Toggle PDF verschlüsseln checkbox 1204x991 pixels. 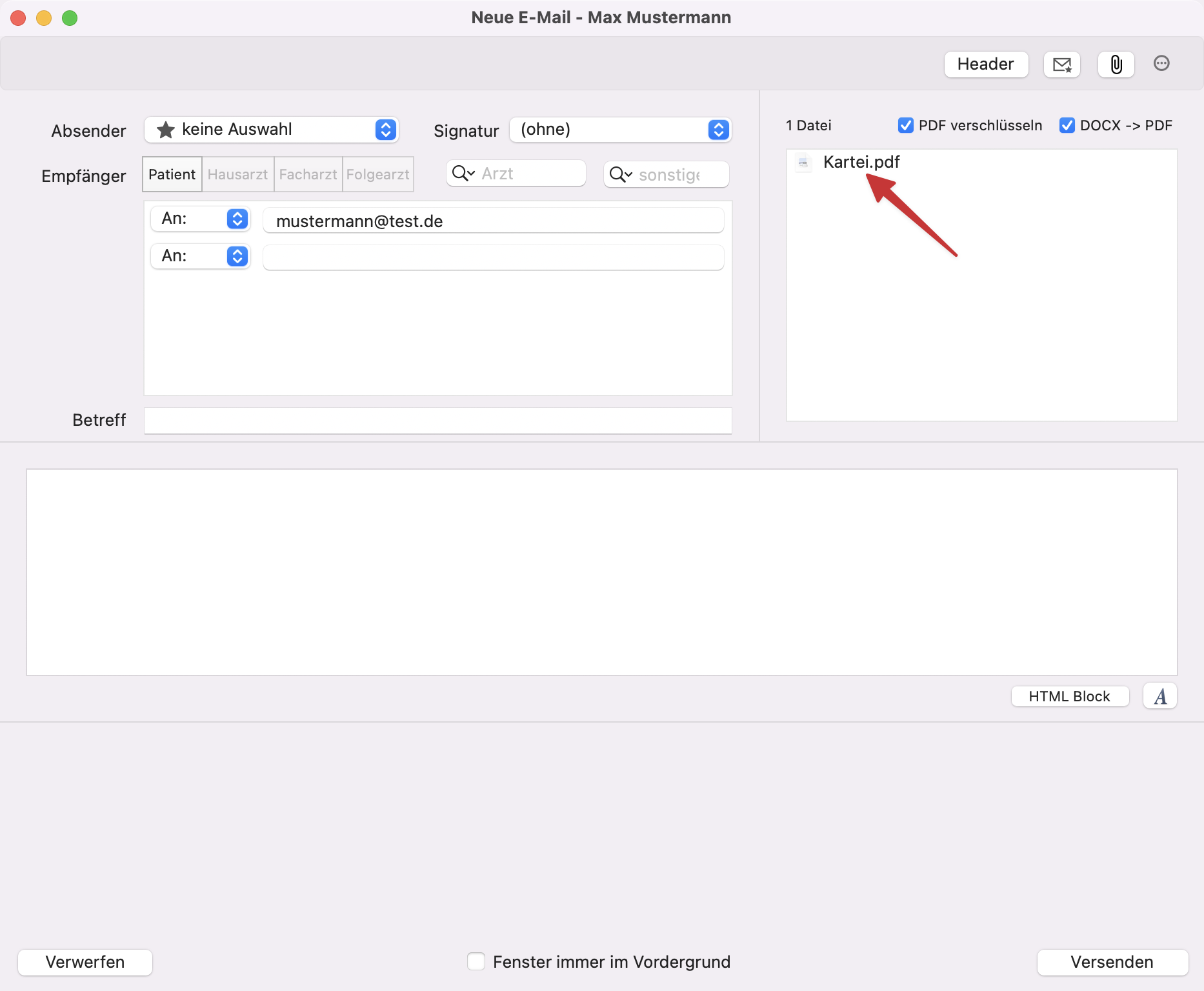click(x=906, y=125)
